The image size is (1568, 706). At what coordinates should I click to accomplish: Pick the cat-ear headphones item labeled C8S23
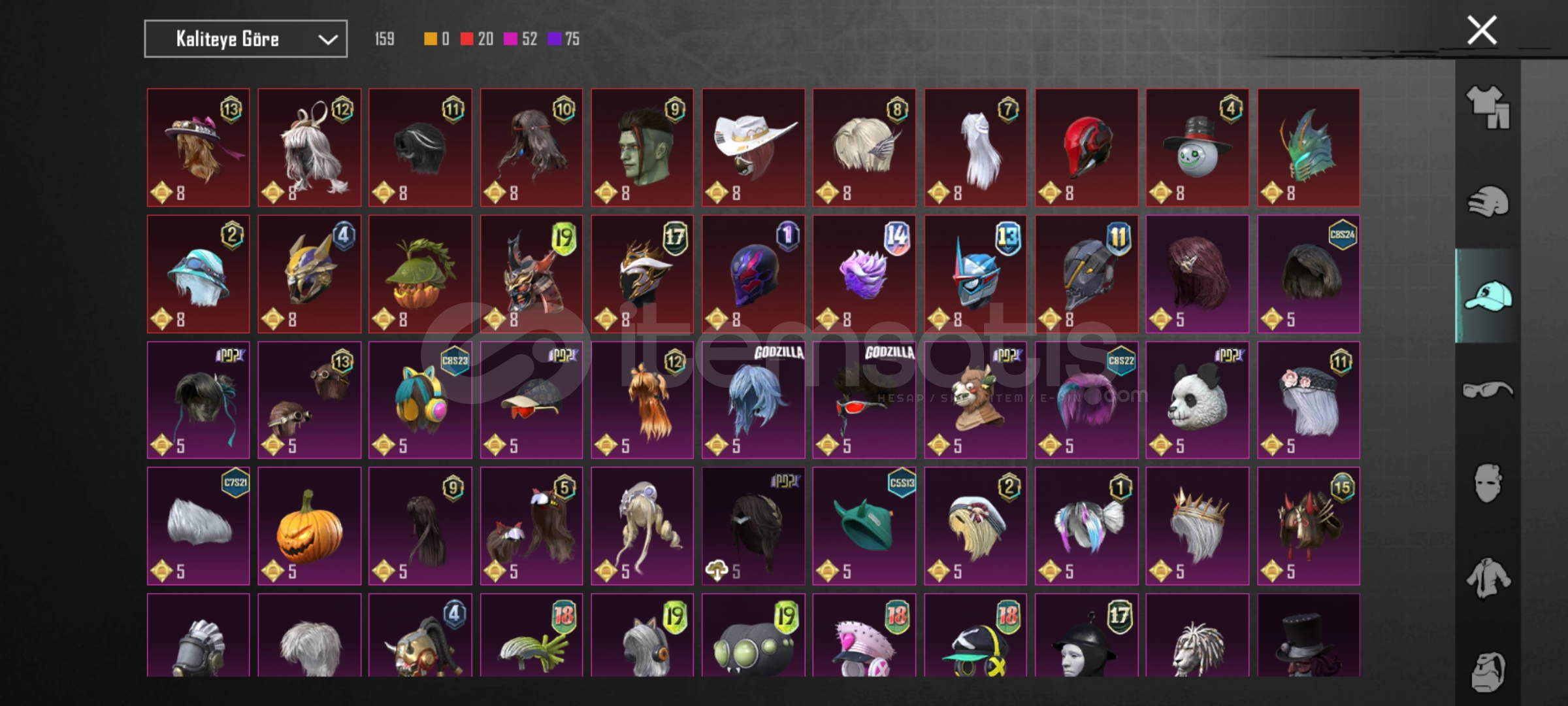[420, 400]
